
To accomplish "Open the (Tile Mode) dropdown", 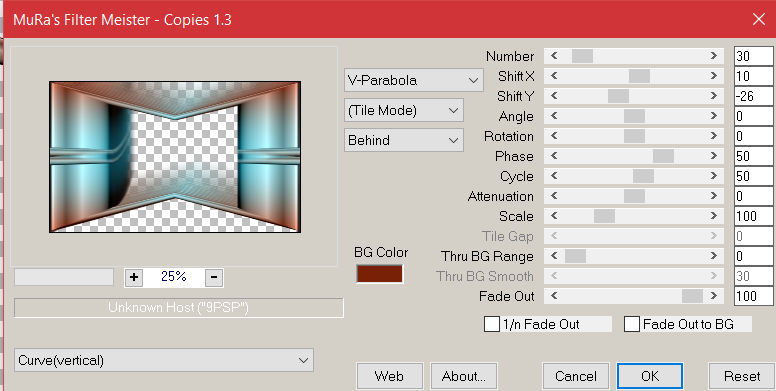I will tap(404, 110).
